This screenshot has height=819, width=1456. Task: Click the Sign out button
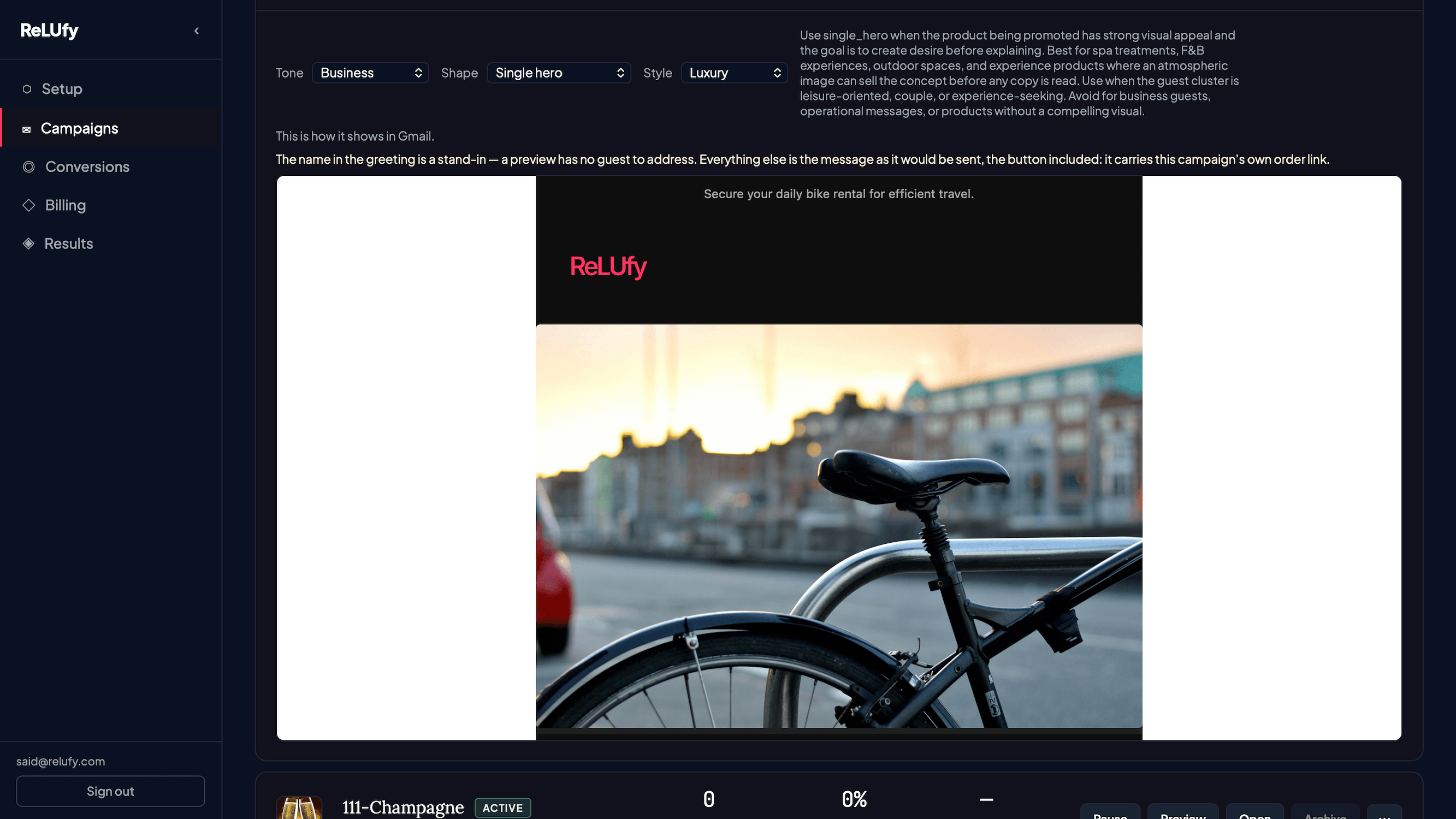pyautogui.click(x=110, y=791)
